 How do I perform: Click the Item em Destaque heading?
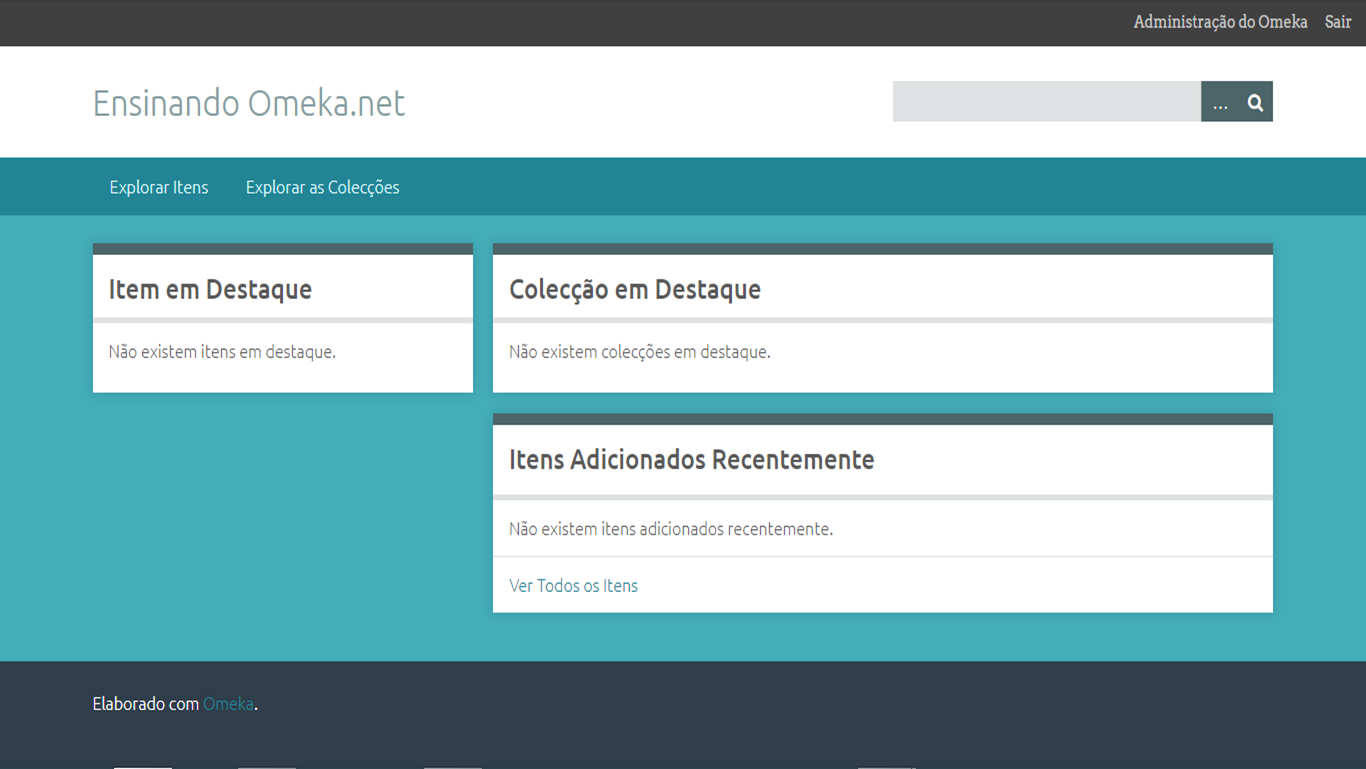tap(210, 289)
